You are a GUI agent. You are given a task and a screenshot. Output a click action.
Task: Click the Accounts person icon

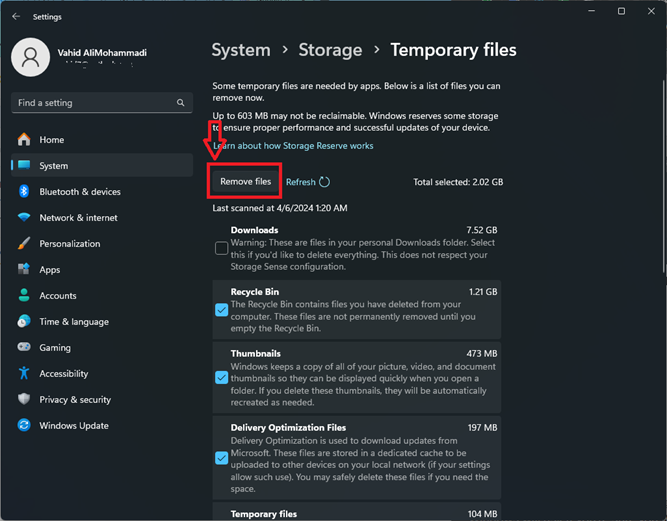[x=24, y=295]
